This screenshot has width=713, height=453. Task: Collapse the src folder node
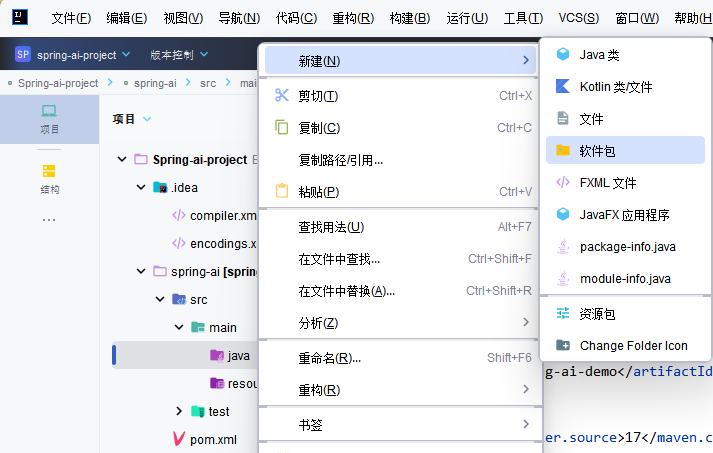click(x=160, y=299)
